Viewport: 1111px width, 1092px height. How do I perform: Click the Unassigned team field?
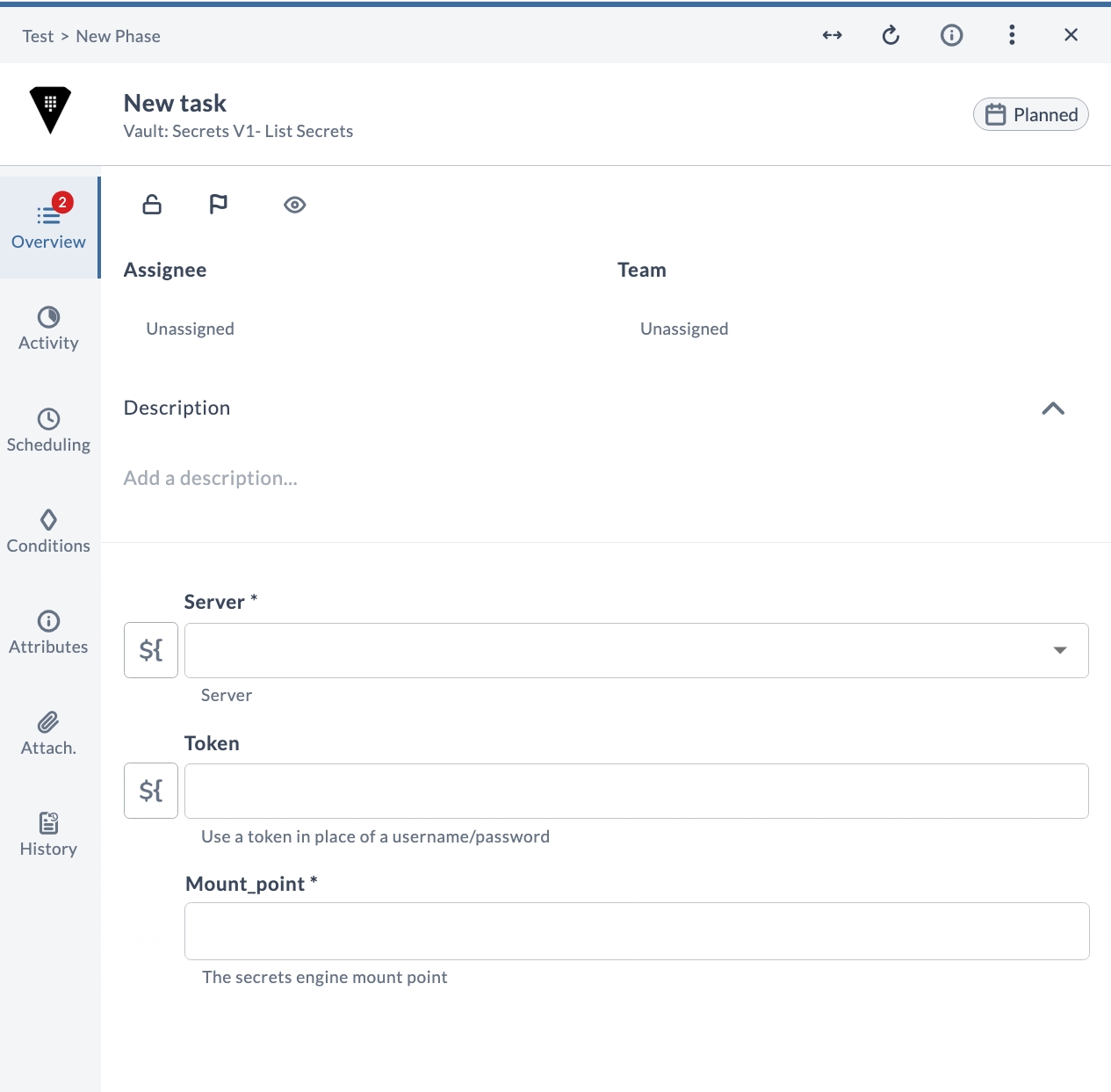684,329
